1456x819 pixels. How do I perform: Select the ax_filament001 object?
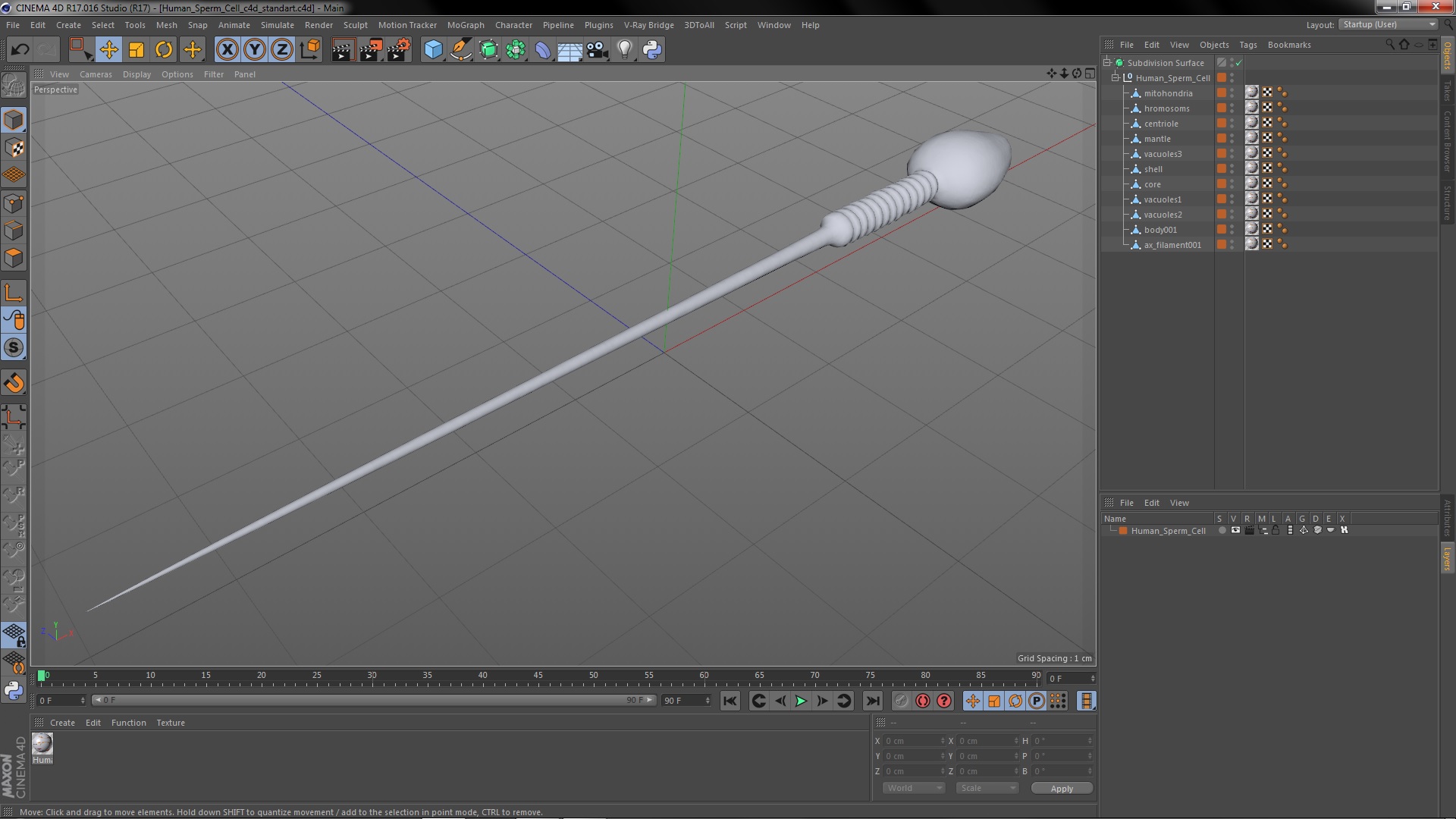click(1172, 245)
